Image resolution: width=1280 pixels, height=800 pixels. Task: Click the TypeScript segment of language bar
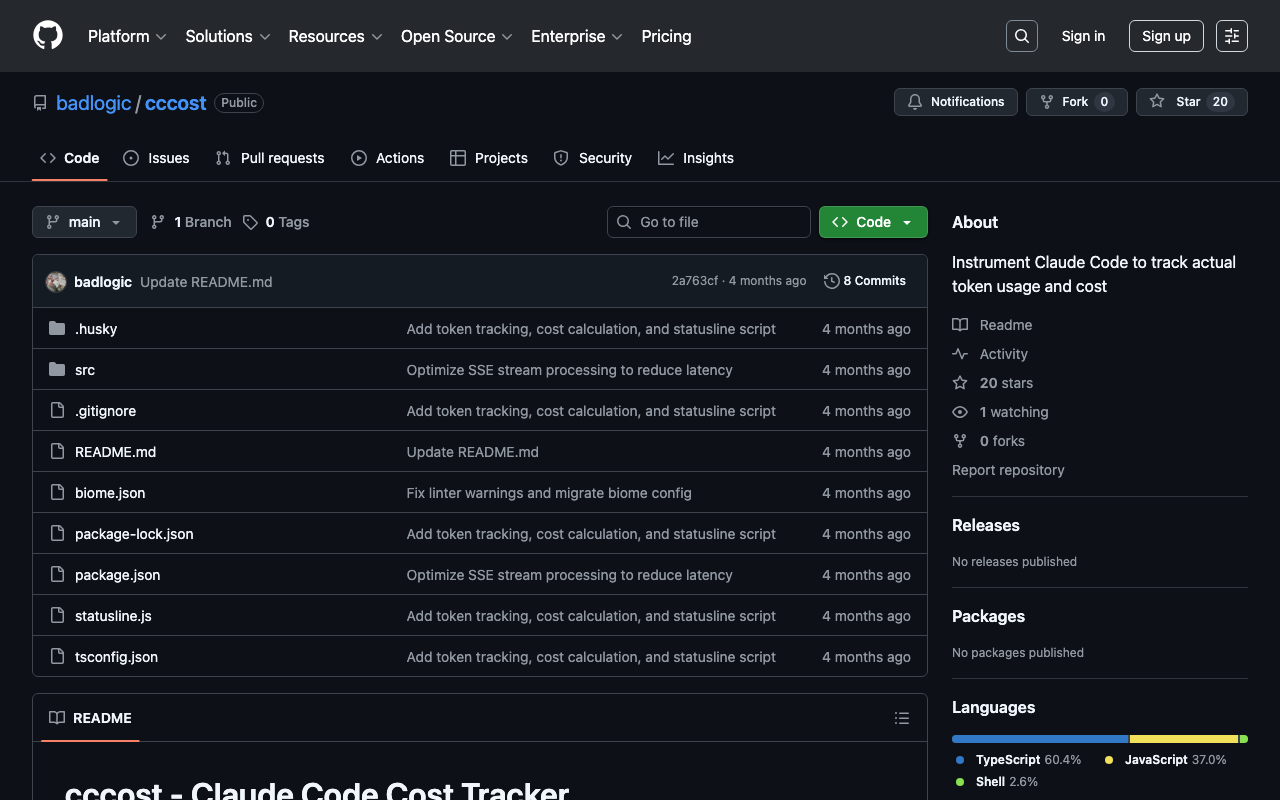tap(1039, 739)
